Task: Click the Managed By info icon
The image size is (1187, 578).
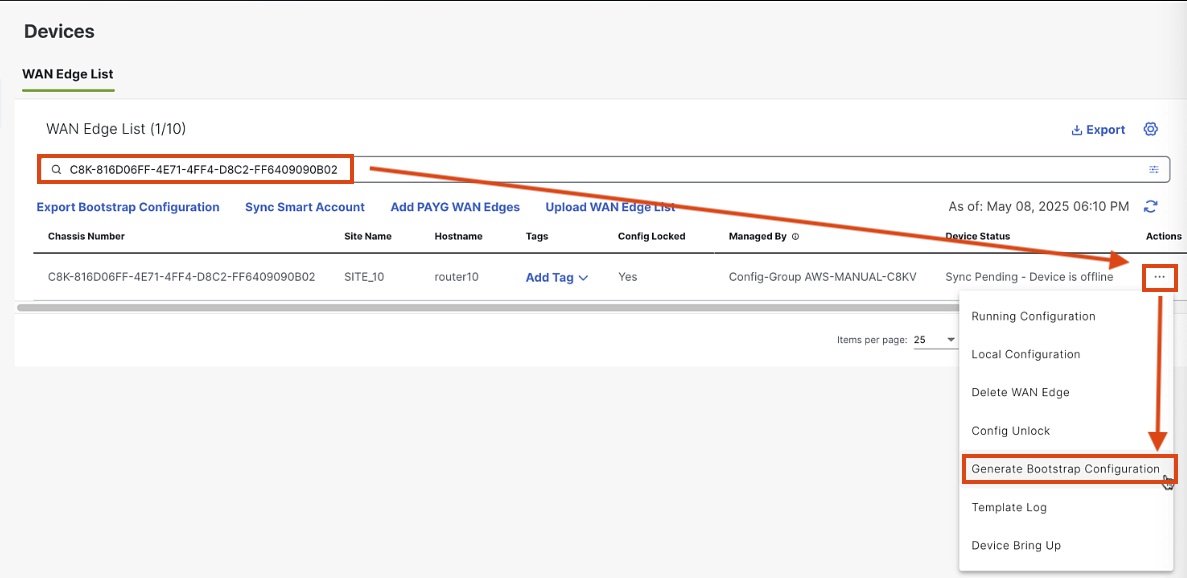Action: pos(795,236)
